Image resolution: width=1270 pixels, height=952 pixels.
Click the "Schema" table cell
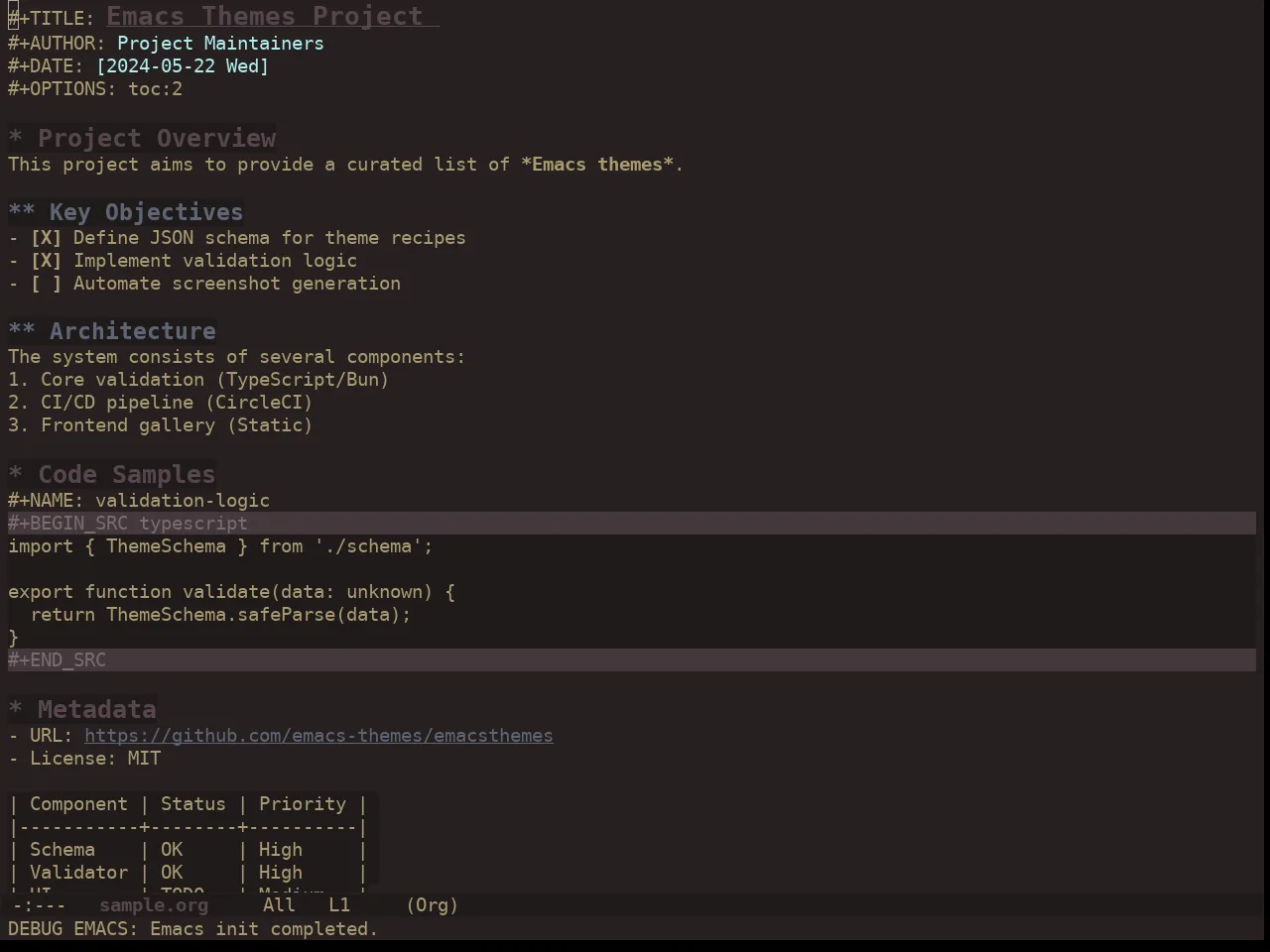point(63,850)
